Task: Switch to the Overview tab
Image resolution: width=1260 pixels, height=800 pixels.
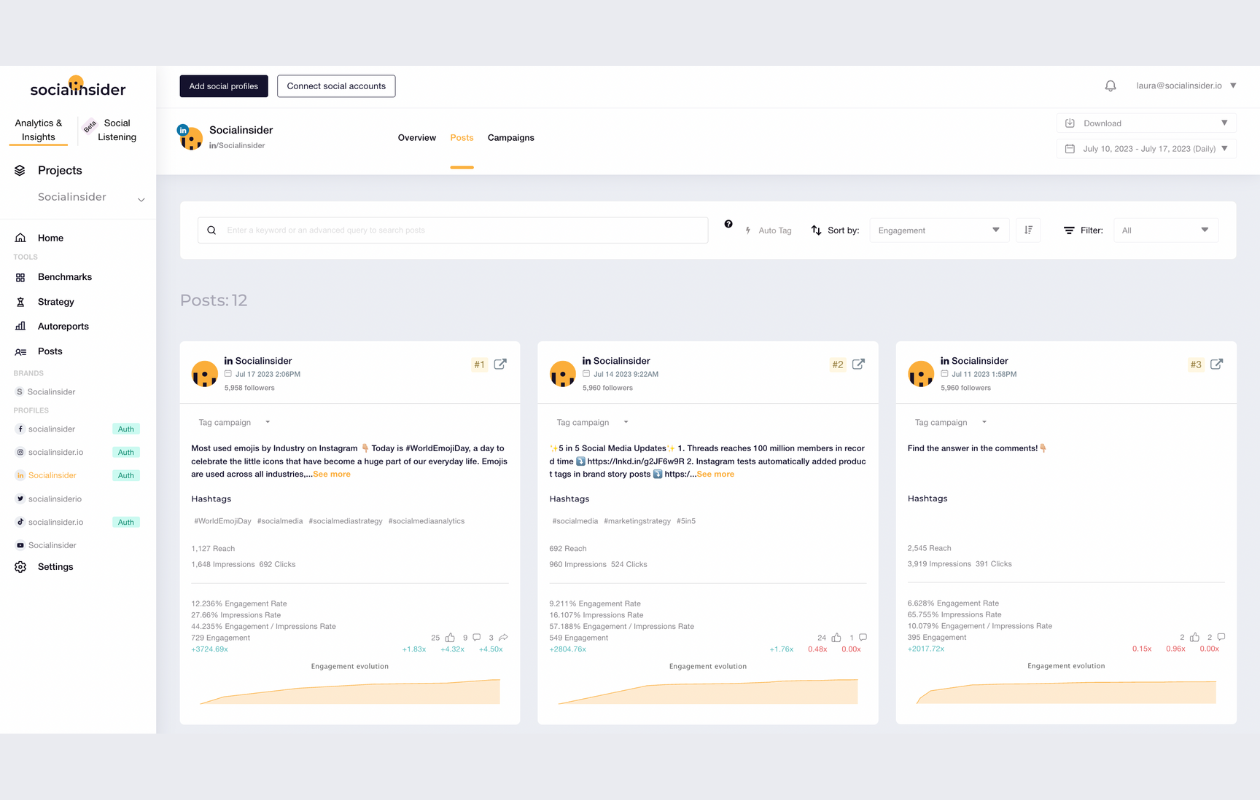Action: tap(417, 138)
